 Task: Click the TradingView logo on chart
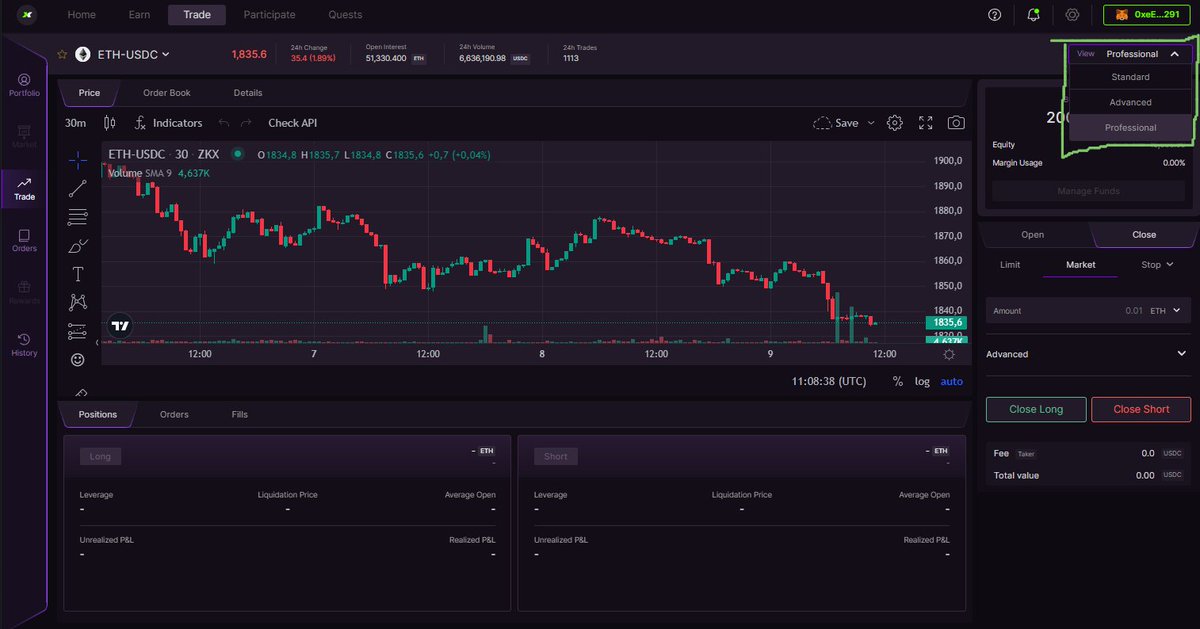[x=120, y=326]
